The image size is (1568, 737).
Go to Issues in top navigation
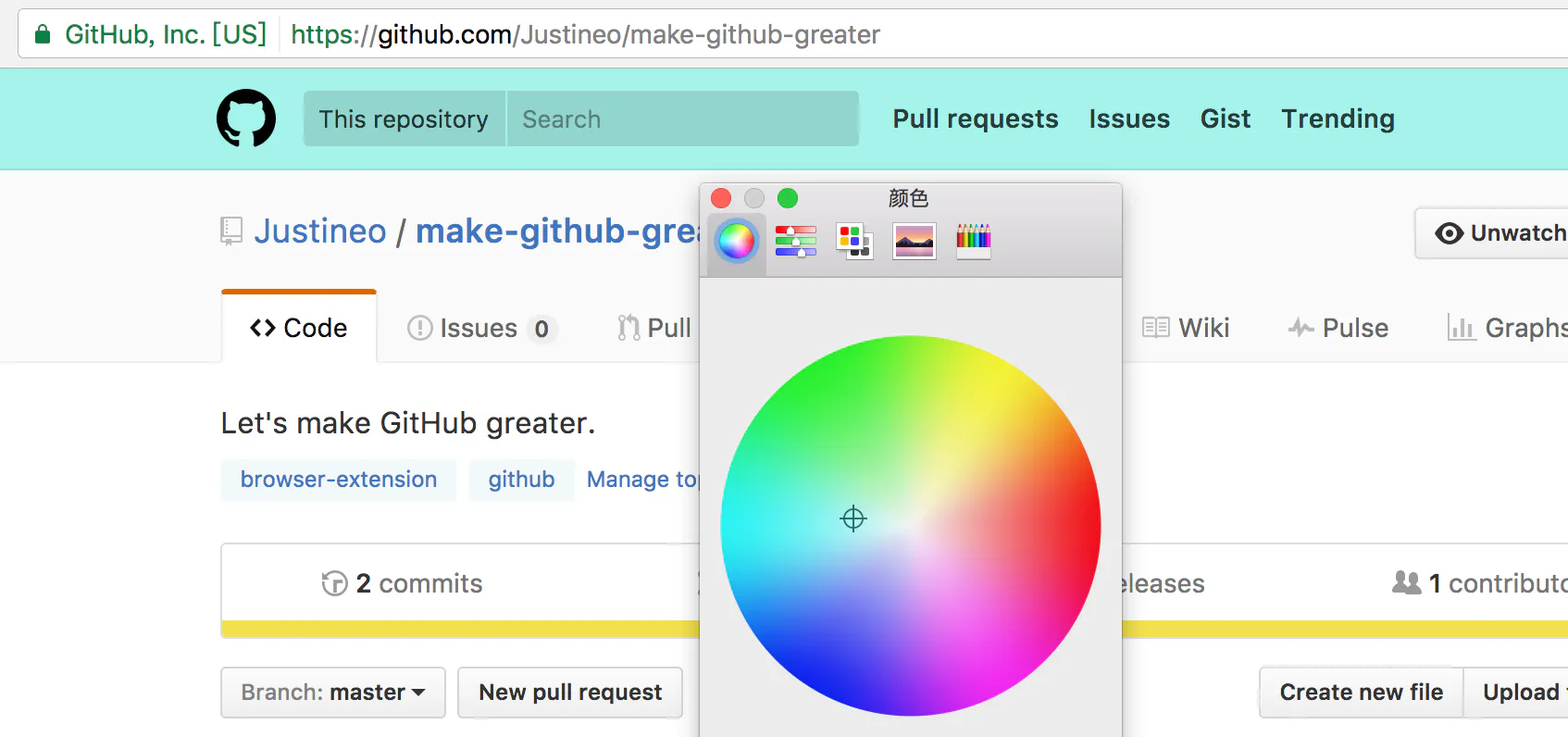(1129, 119)
